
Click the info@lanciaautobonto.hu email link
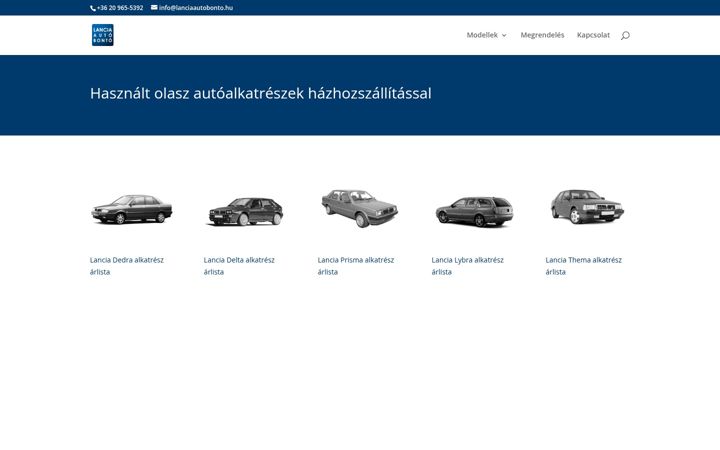[196, 8]
